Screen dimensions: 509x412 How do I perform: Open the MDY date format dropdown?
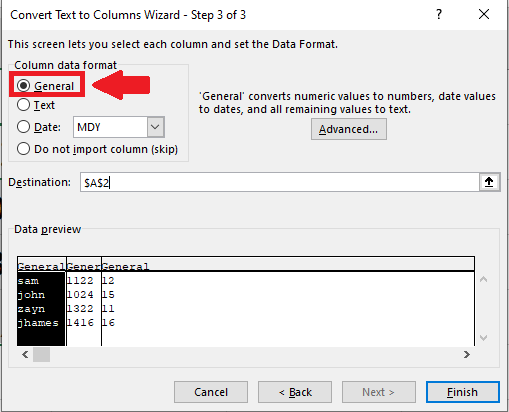(x=155, y=127)
